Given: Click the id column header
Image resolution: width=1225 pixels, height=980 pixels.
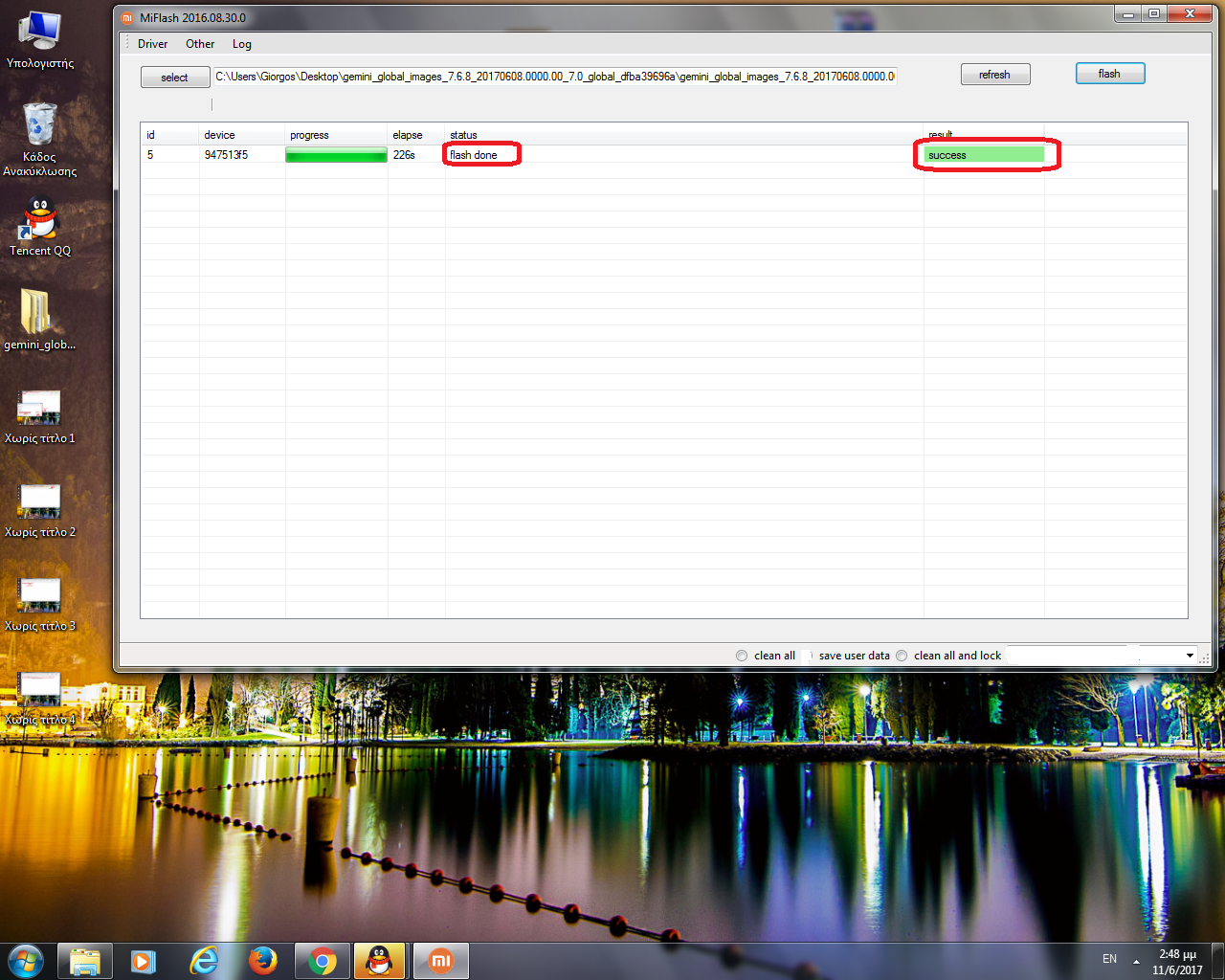Looking at the screenshot, I should click(170, 135).
